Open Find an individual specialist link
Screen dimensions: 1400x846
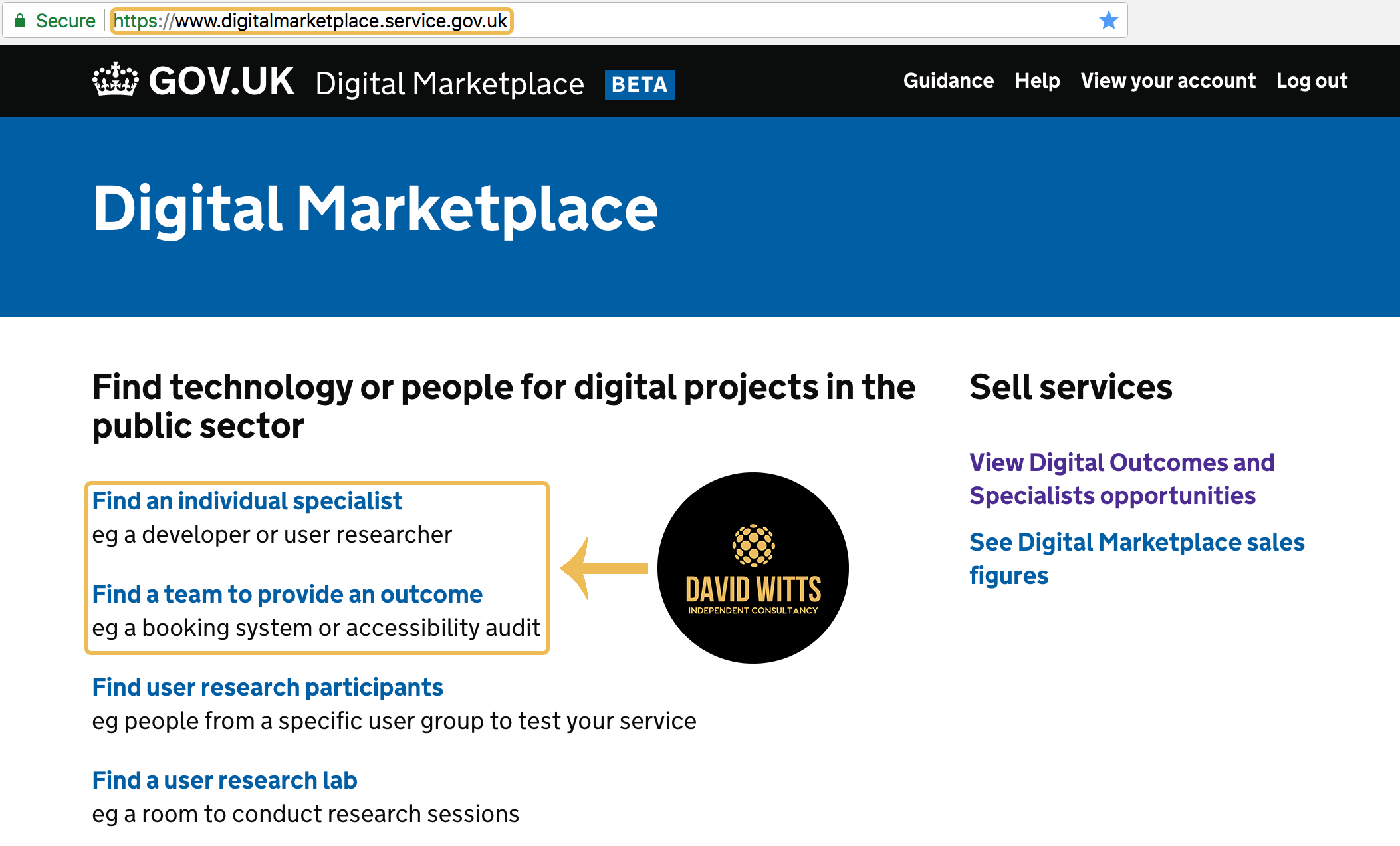[x=247, y=501]
